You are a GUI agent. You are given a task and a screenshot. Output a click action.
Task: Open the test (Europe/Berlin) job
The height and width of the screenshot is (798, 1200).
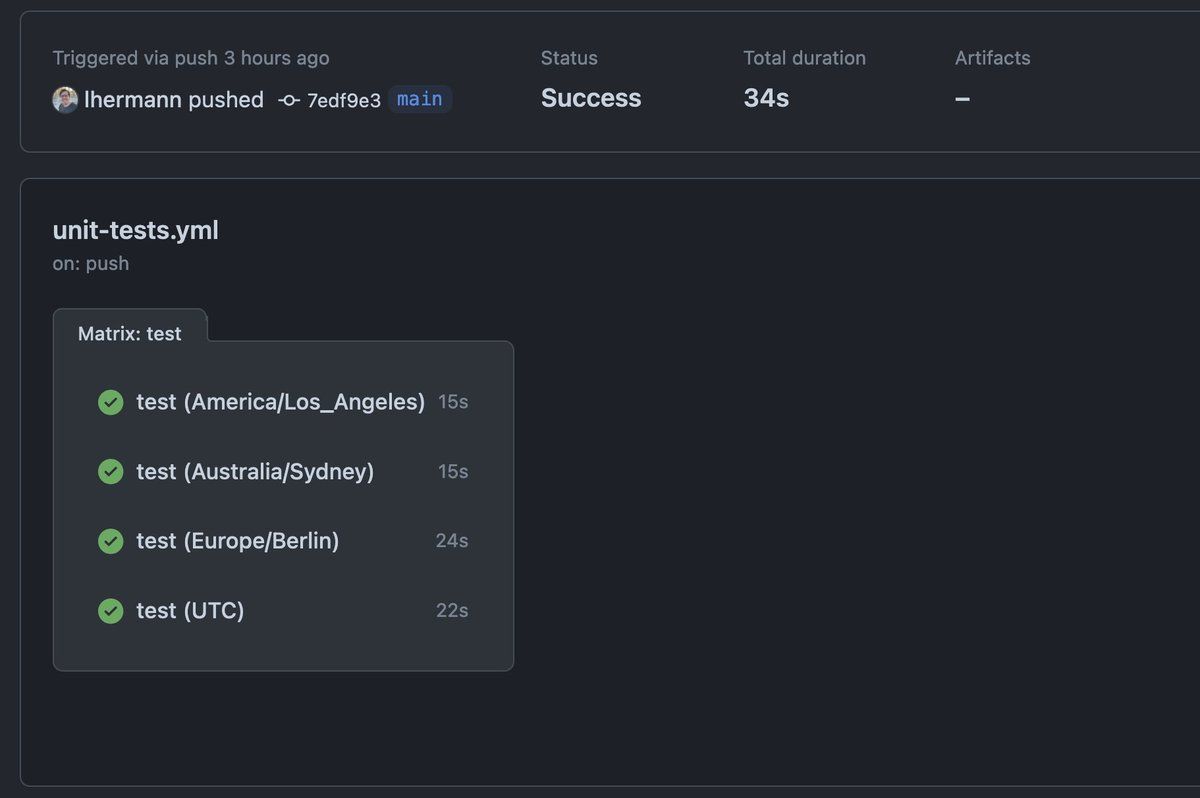click(238, 541)
